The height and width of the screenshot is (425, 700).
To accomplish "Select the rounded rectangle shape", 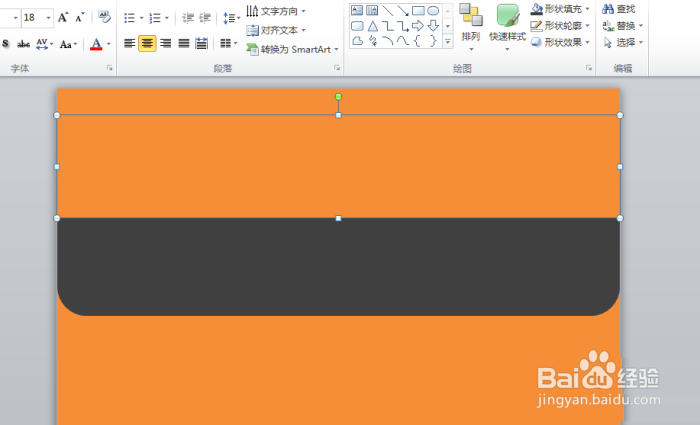I will (357, 26).
